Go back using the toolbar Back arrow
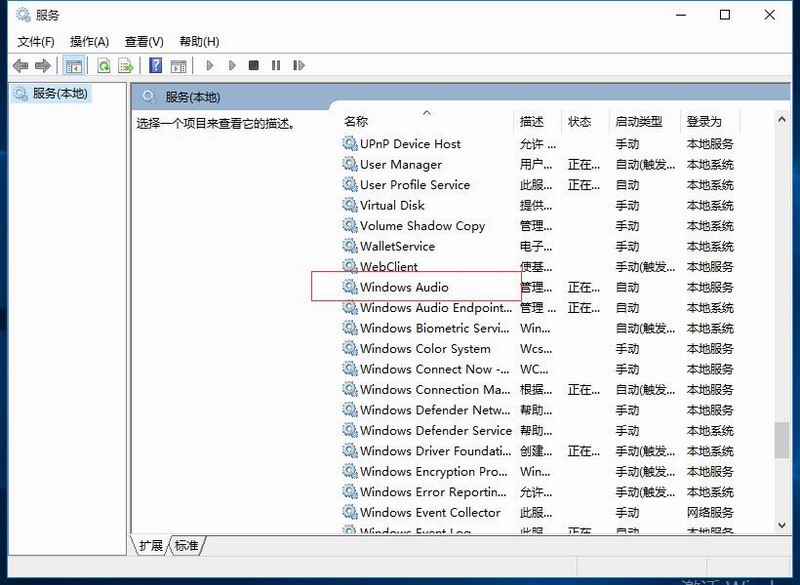The height and width of the screenshot is (585, 800). pos(20,65)
